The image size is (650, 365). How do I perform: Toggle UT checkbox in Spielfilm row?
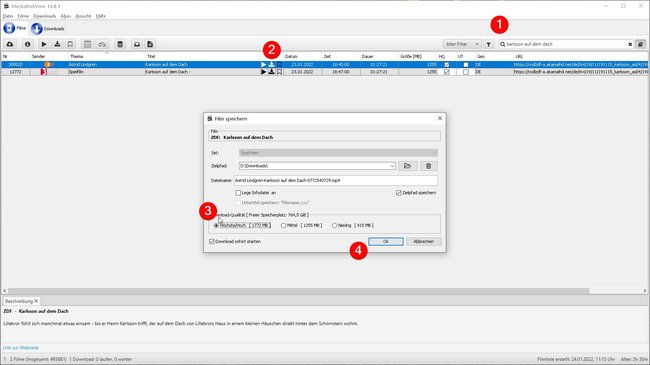[466, 72]
